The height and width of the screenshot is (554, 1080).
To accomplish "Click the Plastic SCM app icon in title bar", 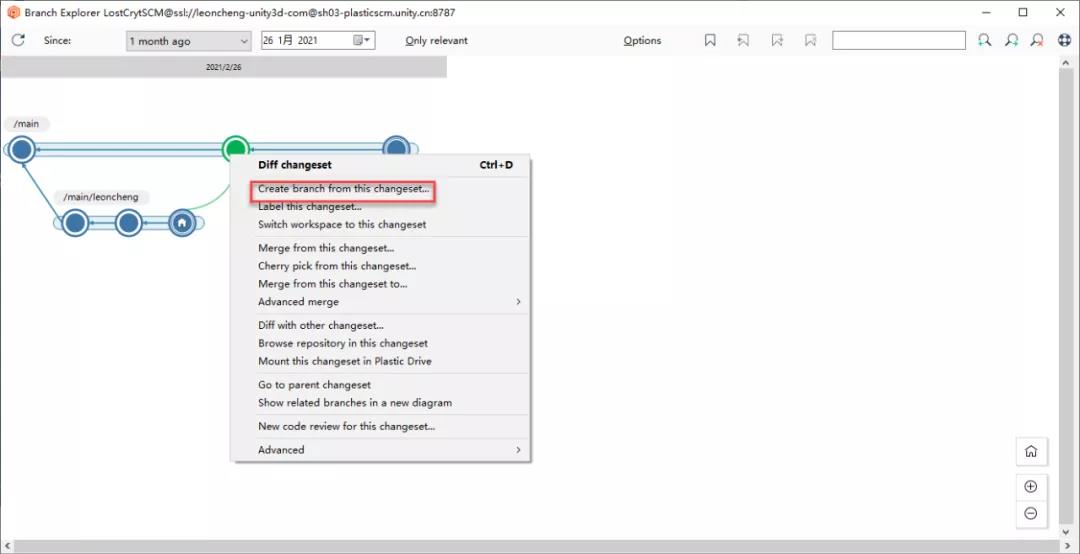I will coord(14,12).
